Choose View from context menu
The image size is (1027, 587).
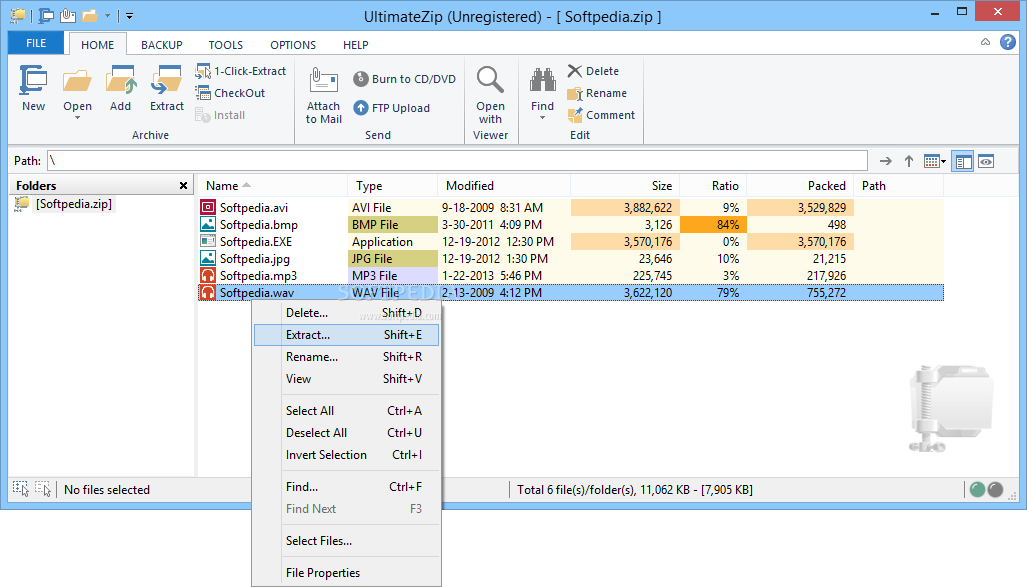coord(346,379)
